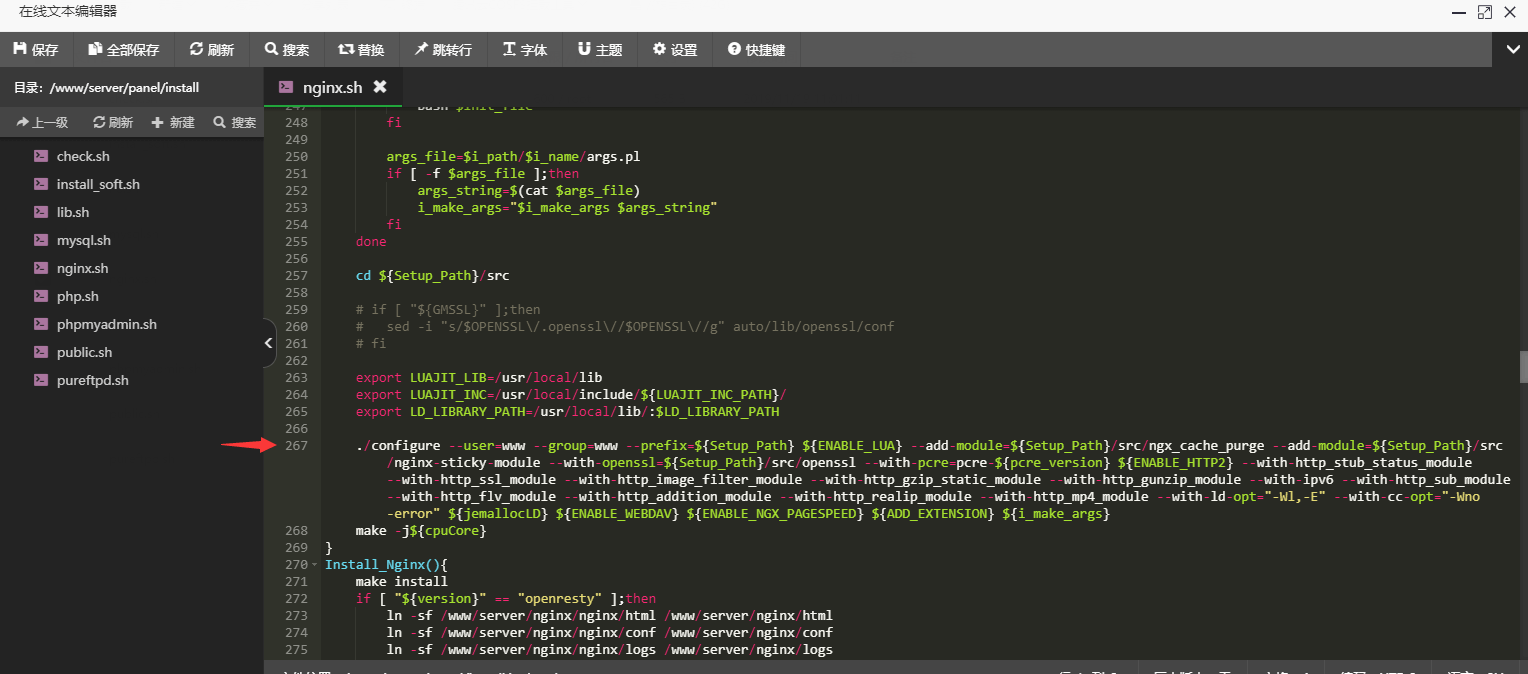
Task: Search files using sidebar 搜索
Action: coord(235,122)
